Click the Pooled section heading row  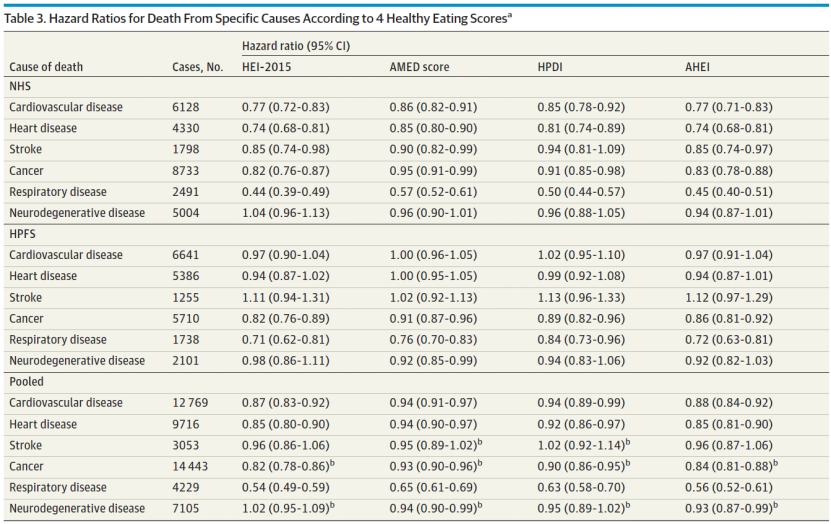pos(27,382)
